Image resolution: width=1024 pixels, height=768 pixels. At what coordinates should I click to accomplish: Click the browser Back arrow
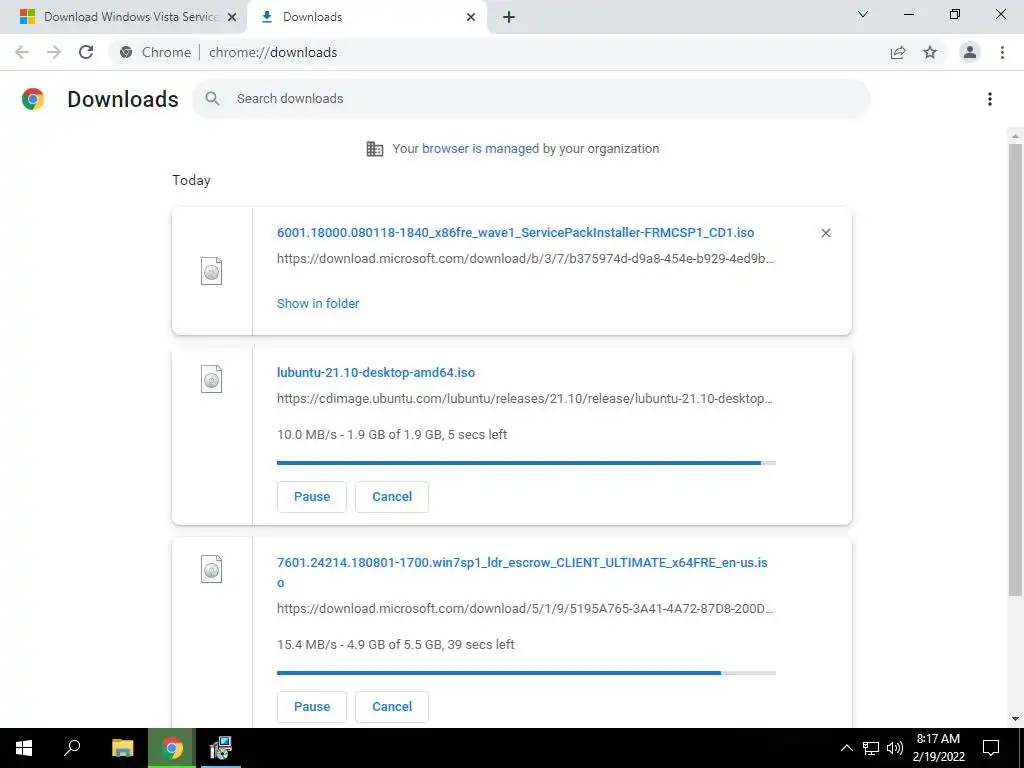(x=22, y=52)
